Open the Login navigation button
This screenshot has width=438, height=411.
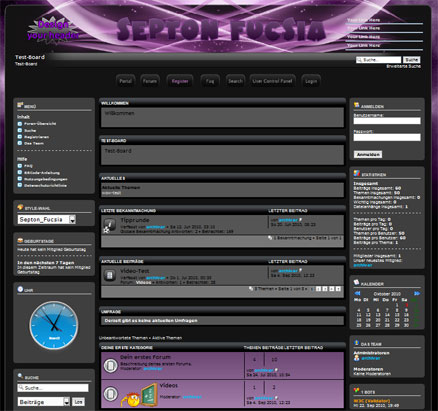click(311, 81)
